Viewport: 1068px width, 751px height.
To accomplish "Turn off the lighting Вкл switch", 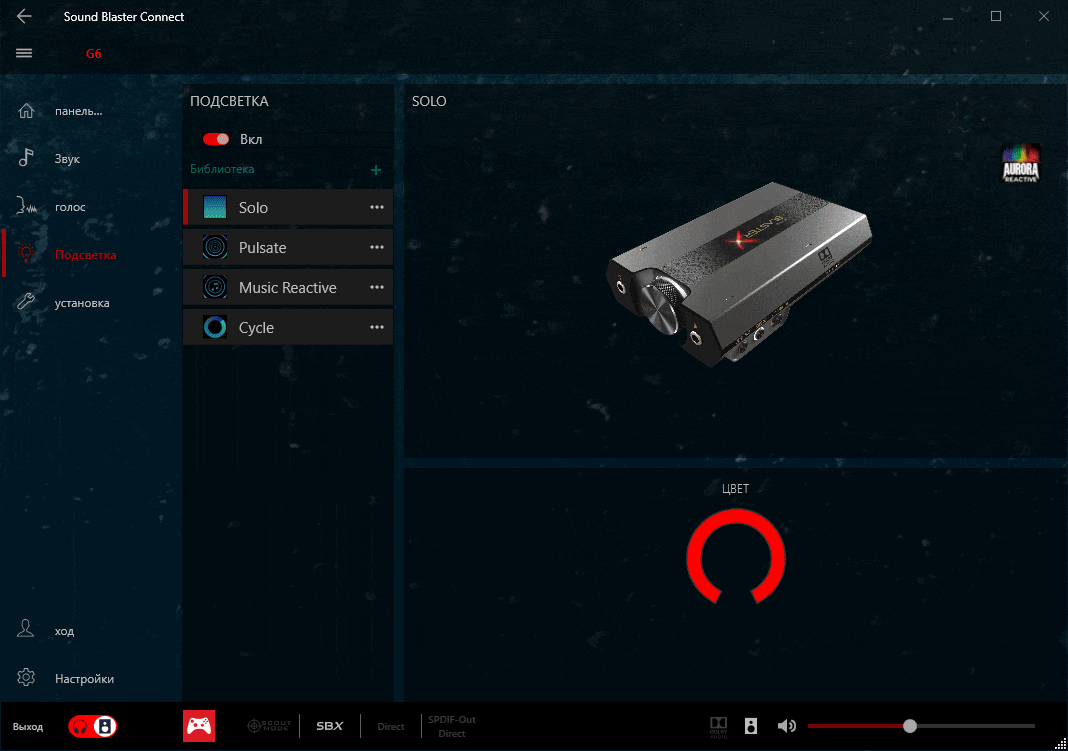I will click(216, 139).
